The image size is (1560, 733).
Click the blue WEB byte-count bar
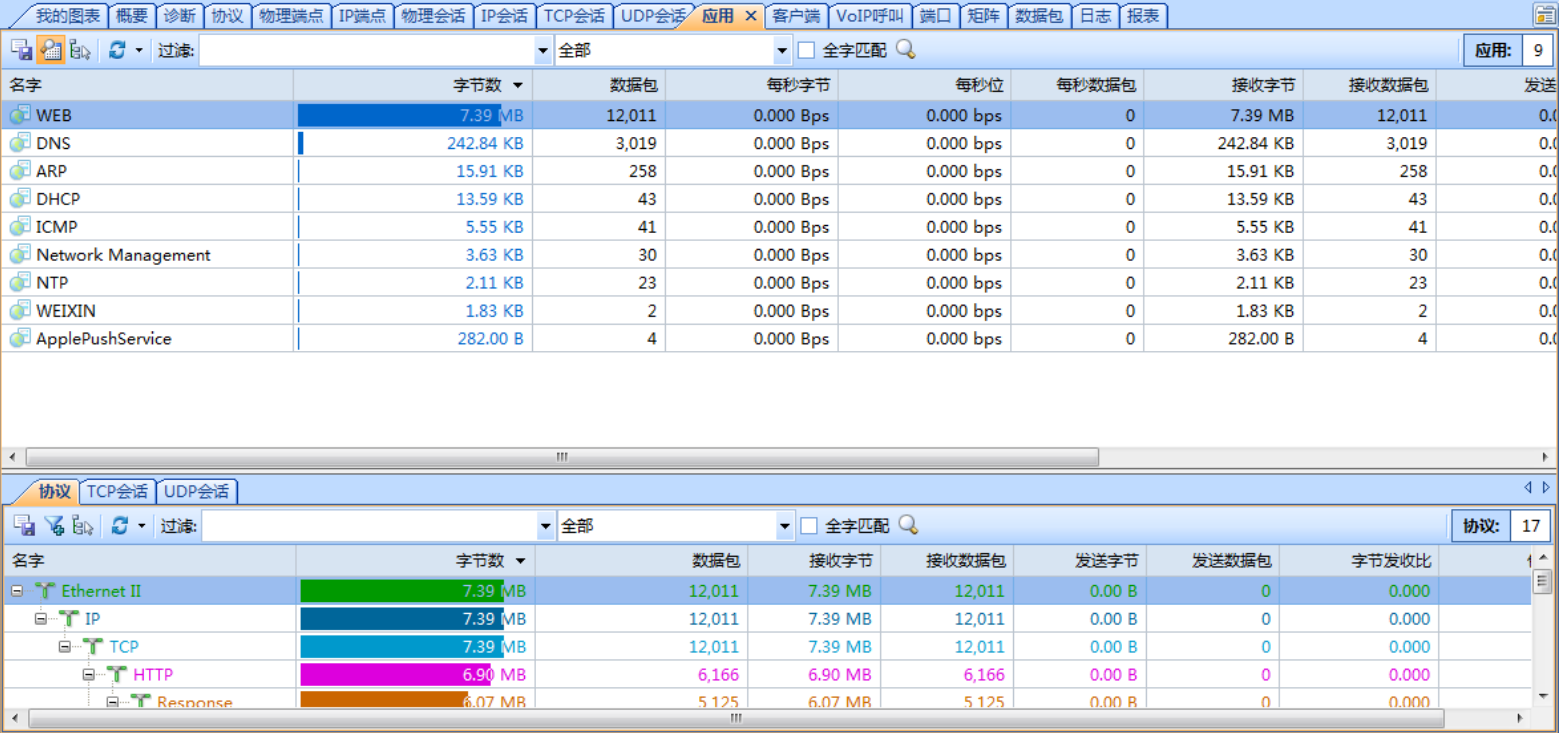coord(400,115)
